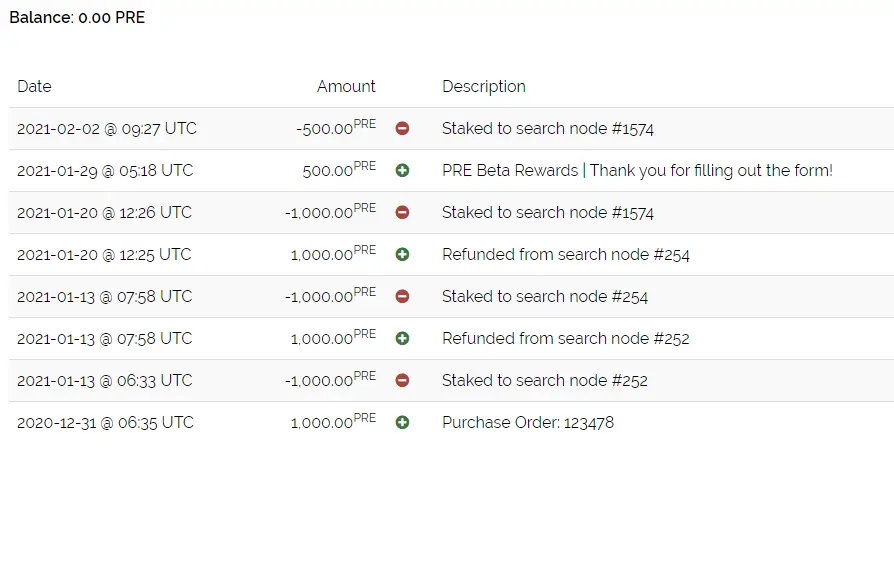Click the red minus icon for 2021-02-02 transaction
The width and height of the screenshot is (894, 568).
tap(402, 128)
